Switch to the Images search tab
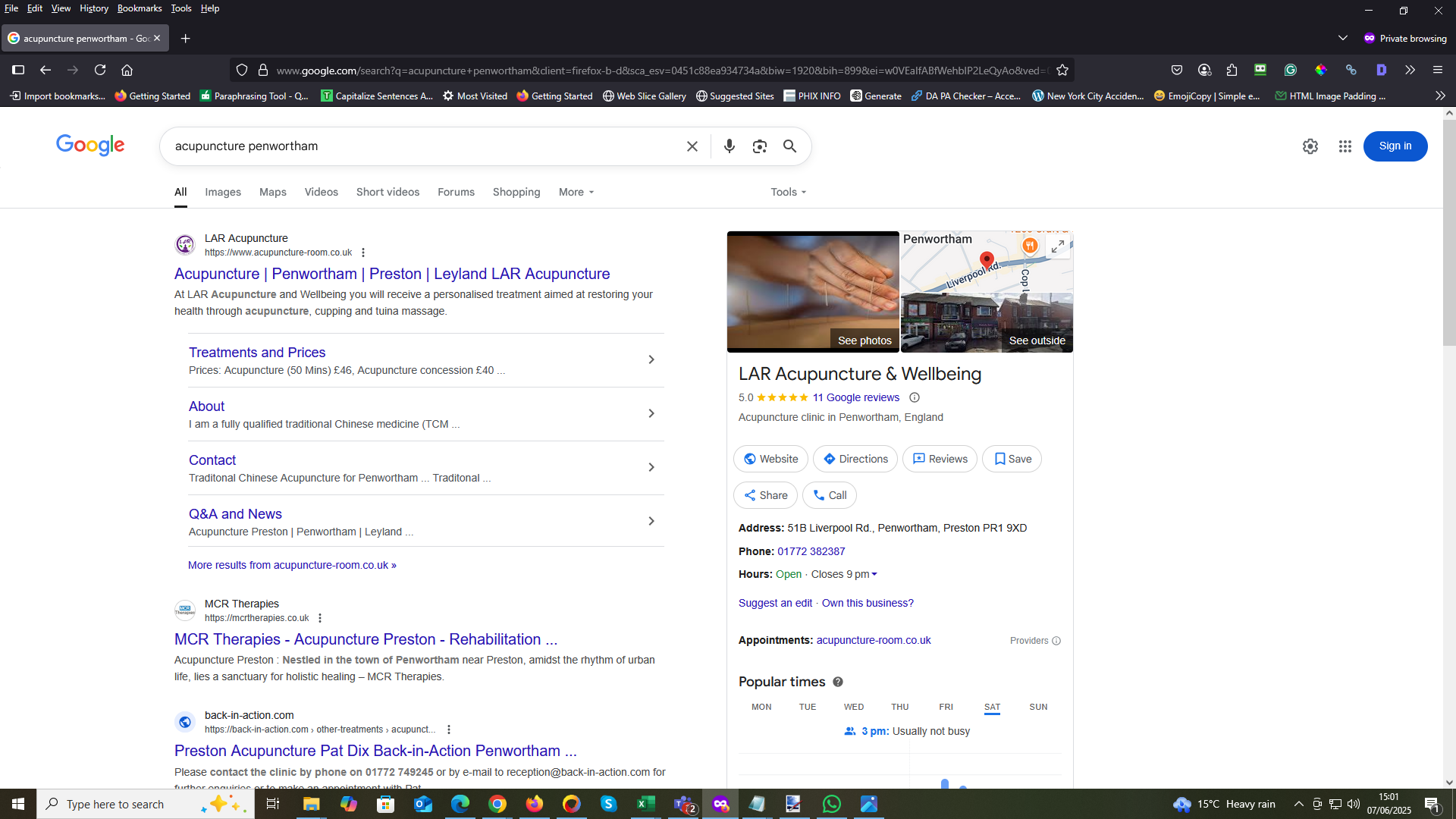The width and height of the screenshot is (1456, 819). point(223,193)
